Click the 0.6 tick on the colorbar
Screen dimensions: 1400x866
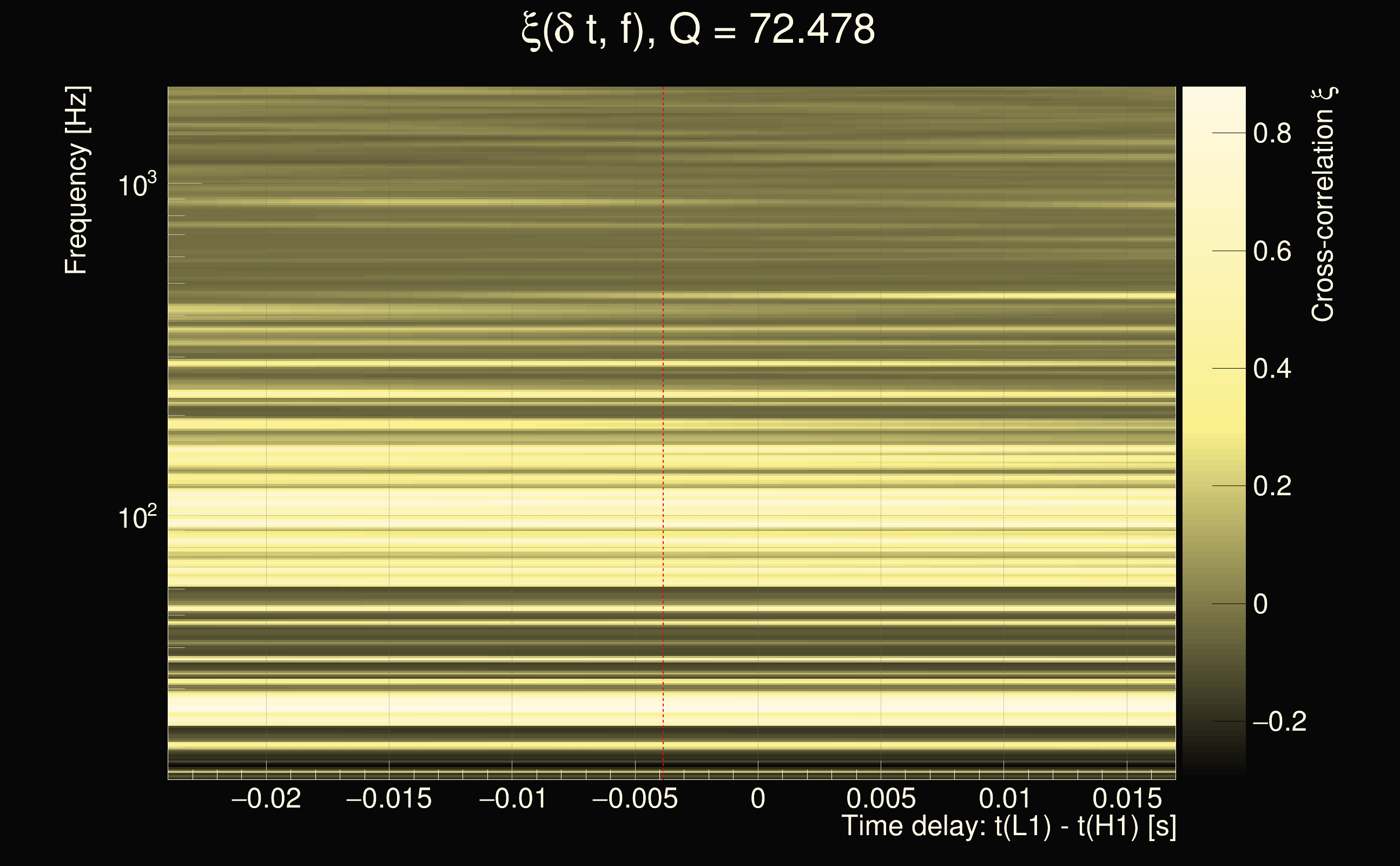click(x=1272, y=252)
